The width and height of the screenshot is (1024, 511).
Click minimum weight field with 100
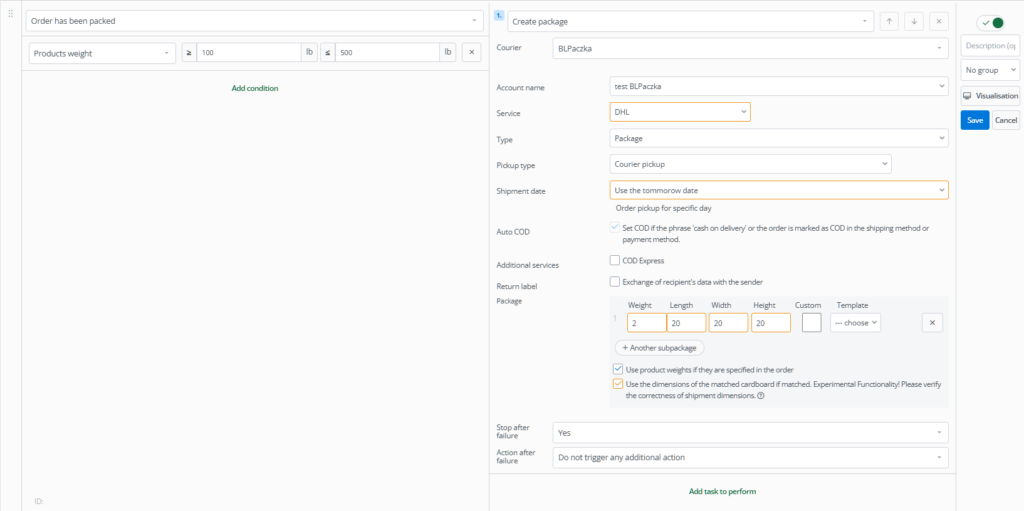(249, 53)
